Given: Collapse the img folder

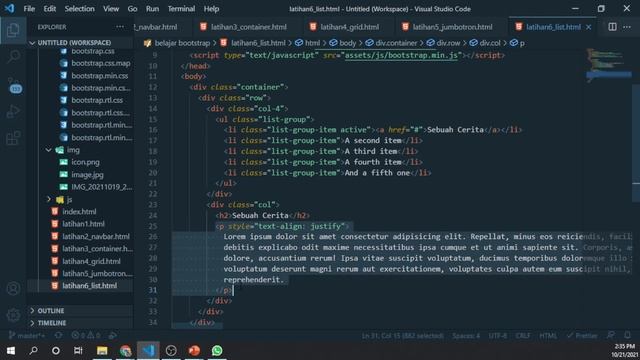Looking at the screenshot, I should [49, 150].
